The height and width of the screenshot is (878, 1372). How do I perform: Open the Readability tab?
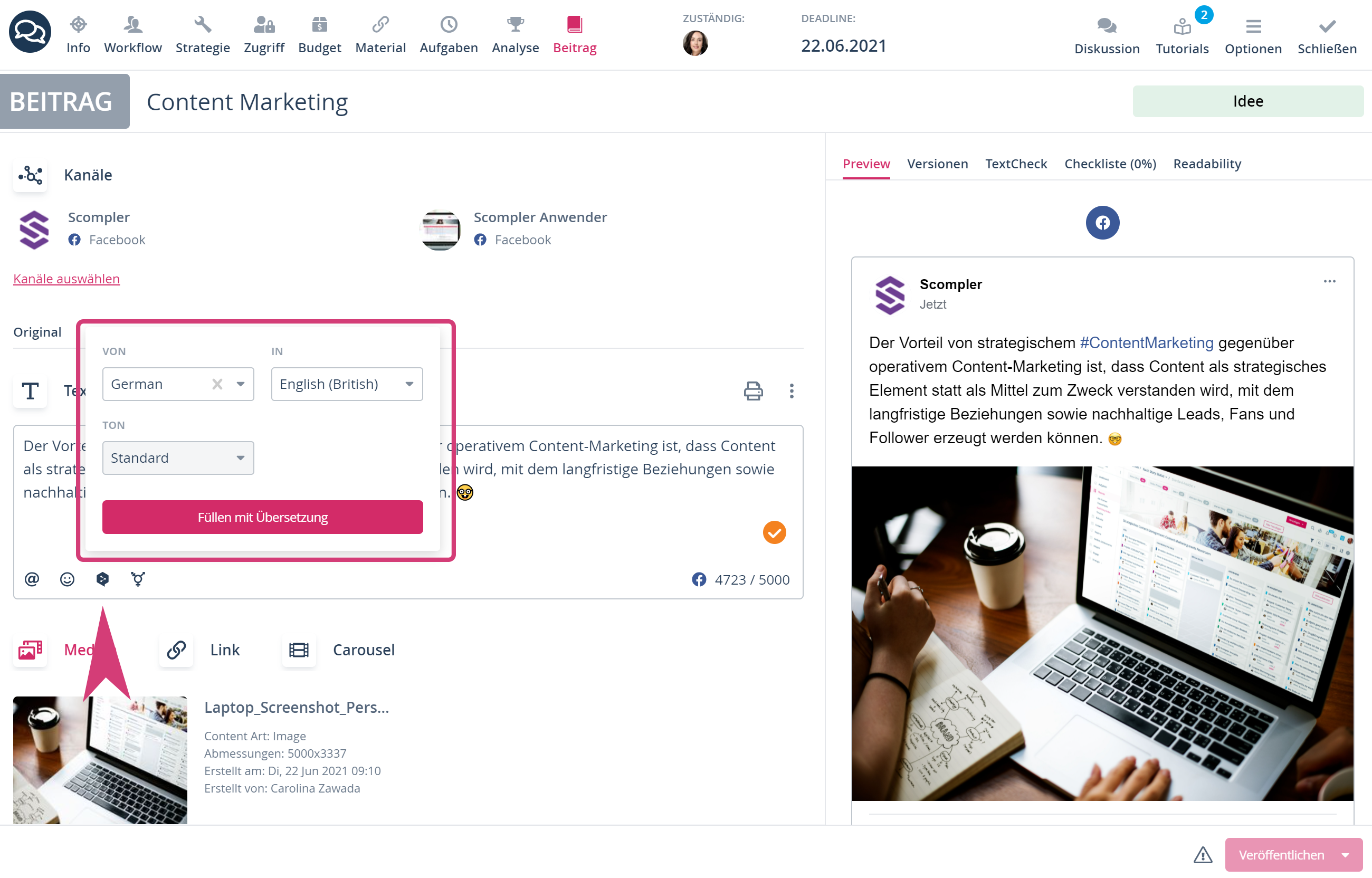pos(1207,164)
